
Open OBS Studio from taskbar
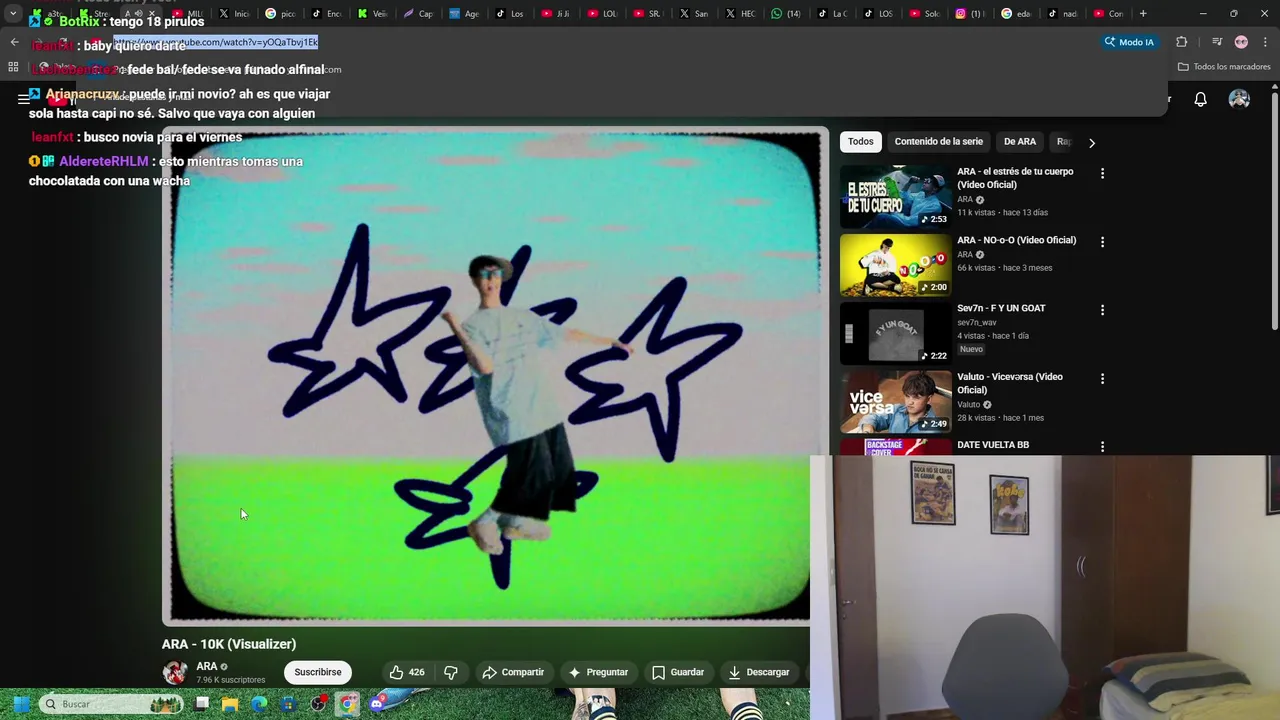(x=318, y=704)
